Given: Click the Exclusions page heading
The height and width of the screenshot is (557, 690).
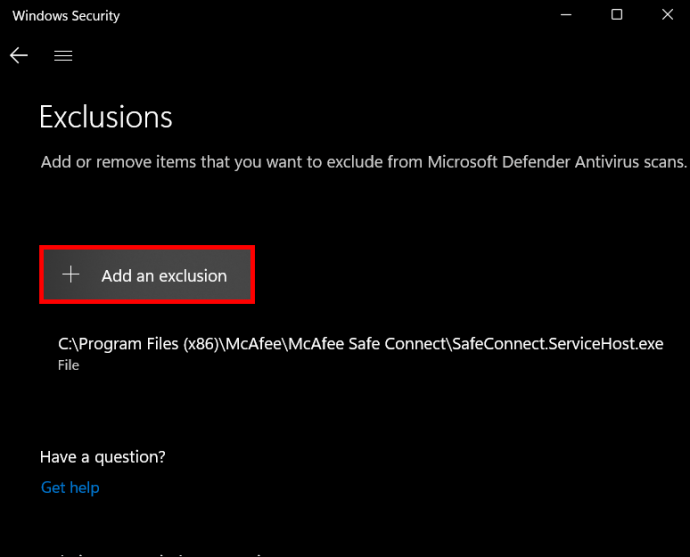Looking at the screenshot, I should (106, 117).
